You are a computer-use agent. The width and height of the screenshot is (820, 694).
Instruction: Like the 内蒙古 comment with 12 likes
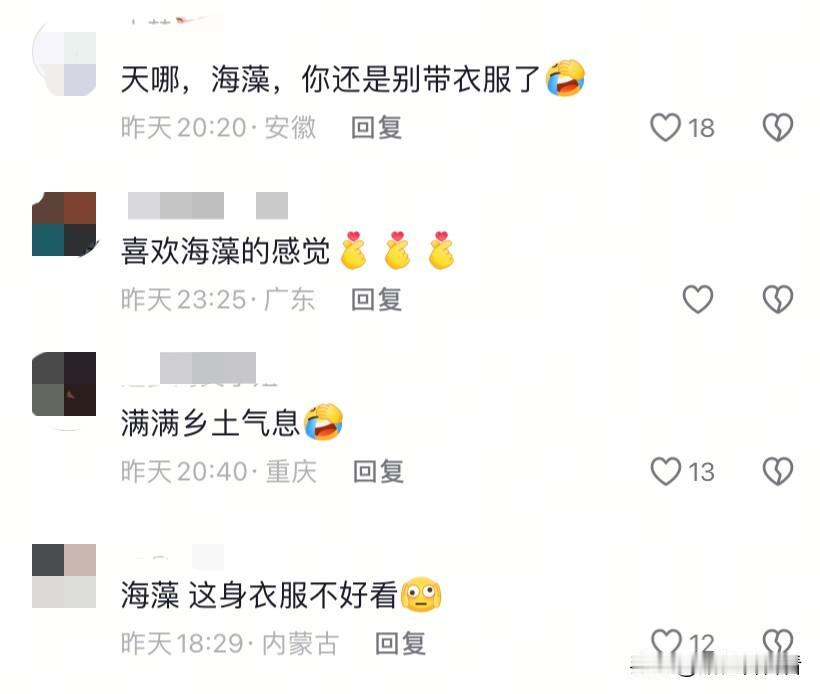click(666, 642)
